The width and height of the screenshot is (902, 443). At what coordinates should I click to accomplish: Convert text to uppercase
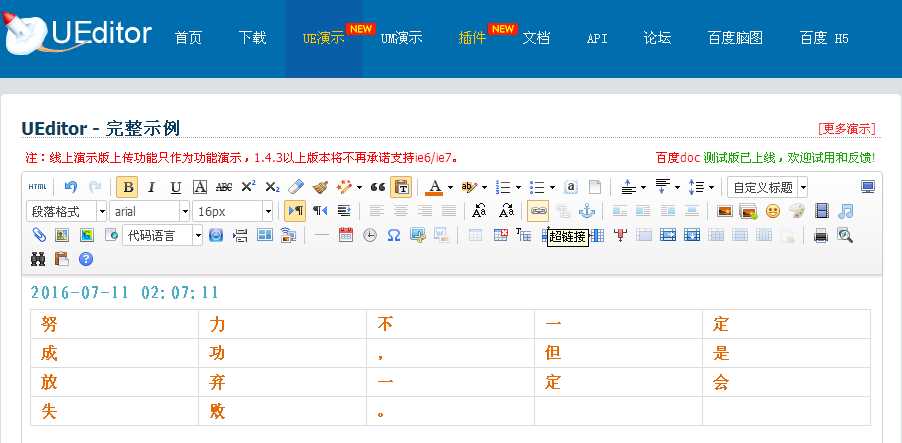tap(479, 211)
